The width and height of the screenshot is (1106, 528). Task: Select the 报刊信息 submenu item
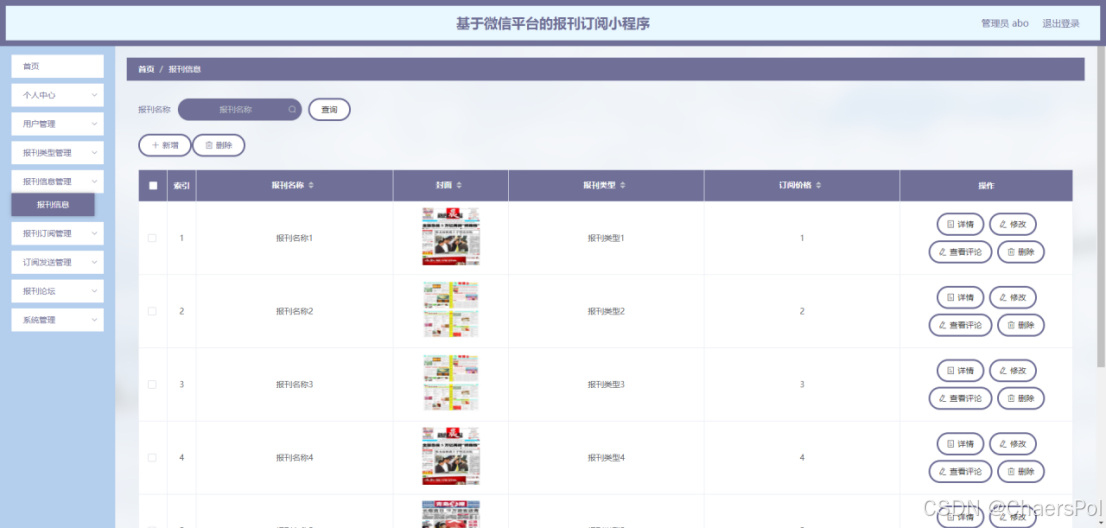tap(53, 205)
